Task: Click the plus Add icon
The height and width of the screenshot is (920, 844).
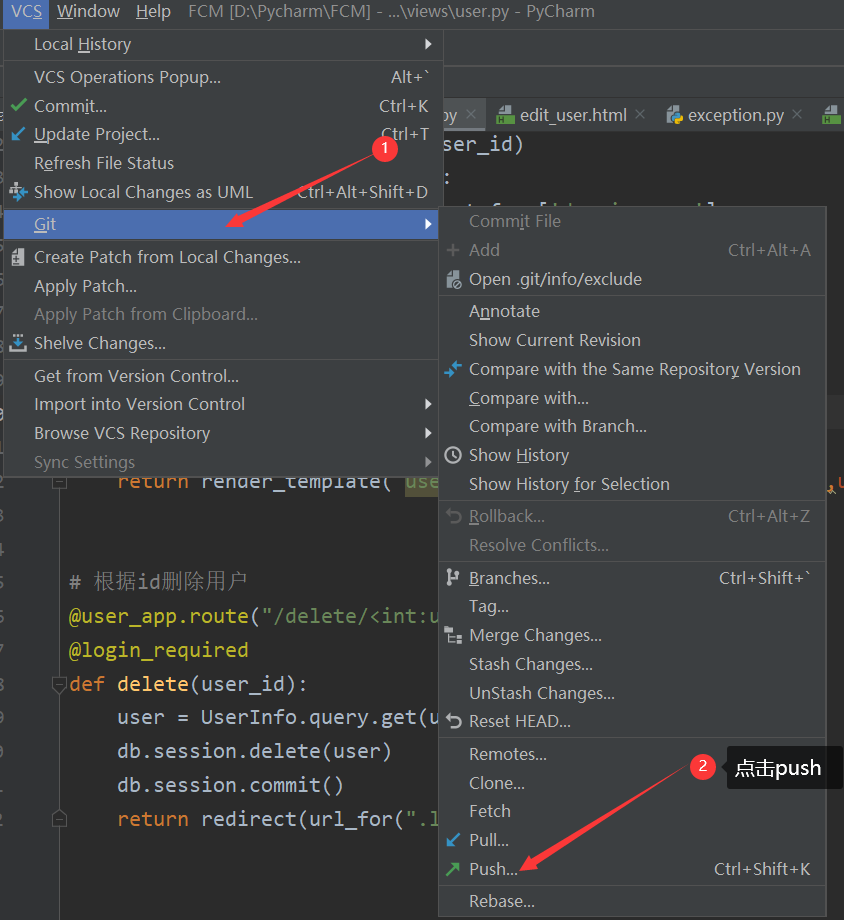Action: tap(453, 251)
